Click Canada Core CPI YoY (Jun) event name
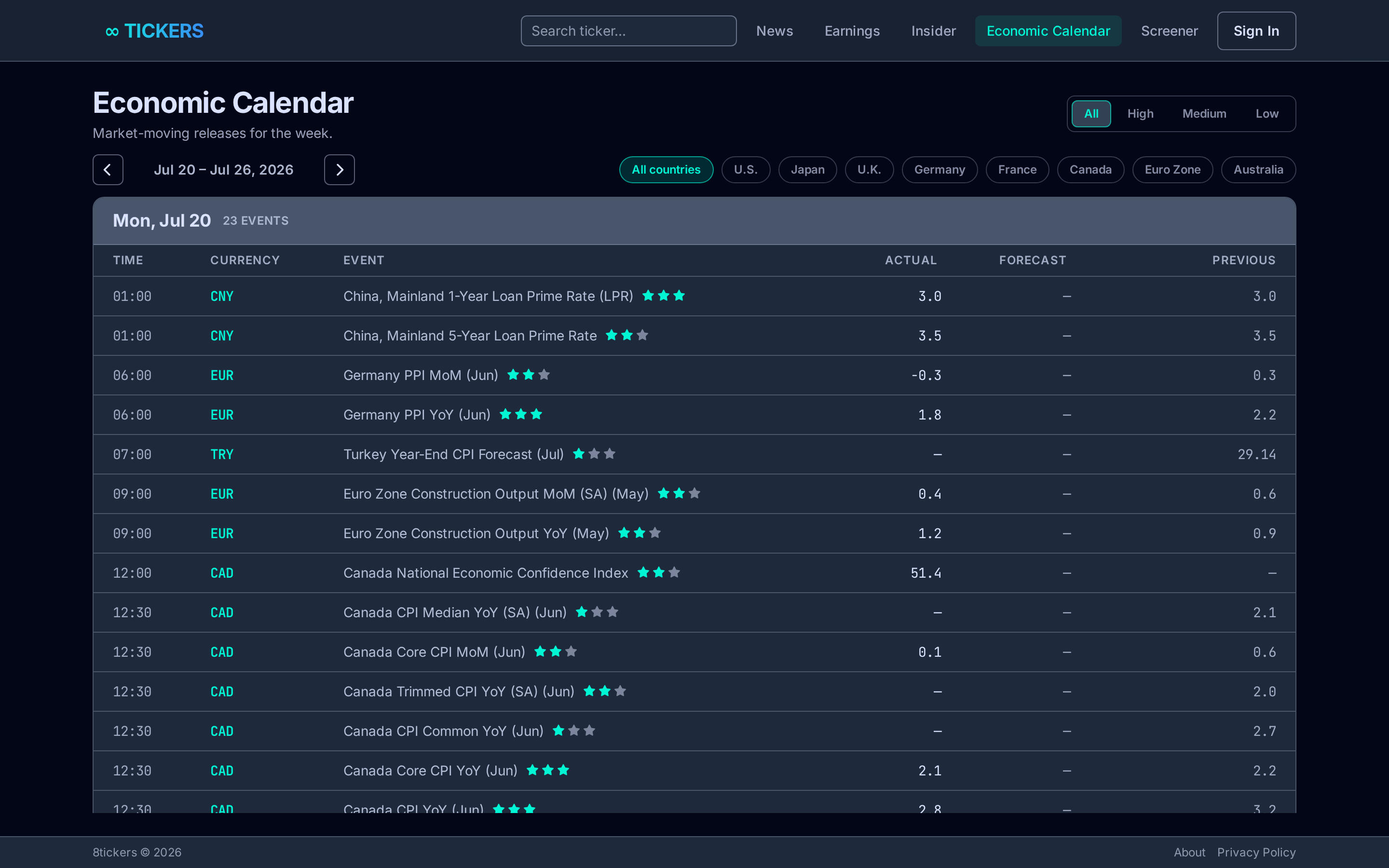The image size is (1389, 868). click(431, 771)
